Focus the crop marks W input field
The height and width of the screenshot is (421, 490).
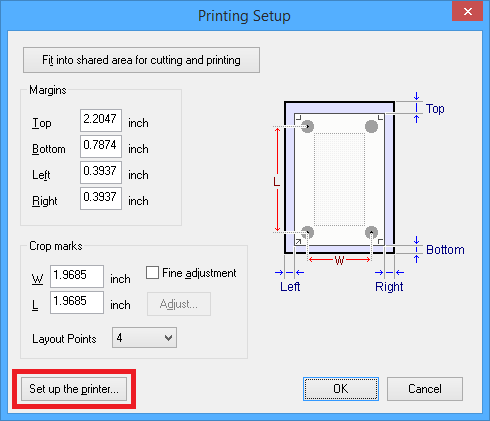[77, 276]
